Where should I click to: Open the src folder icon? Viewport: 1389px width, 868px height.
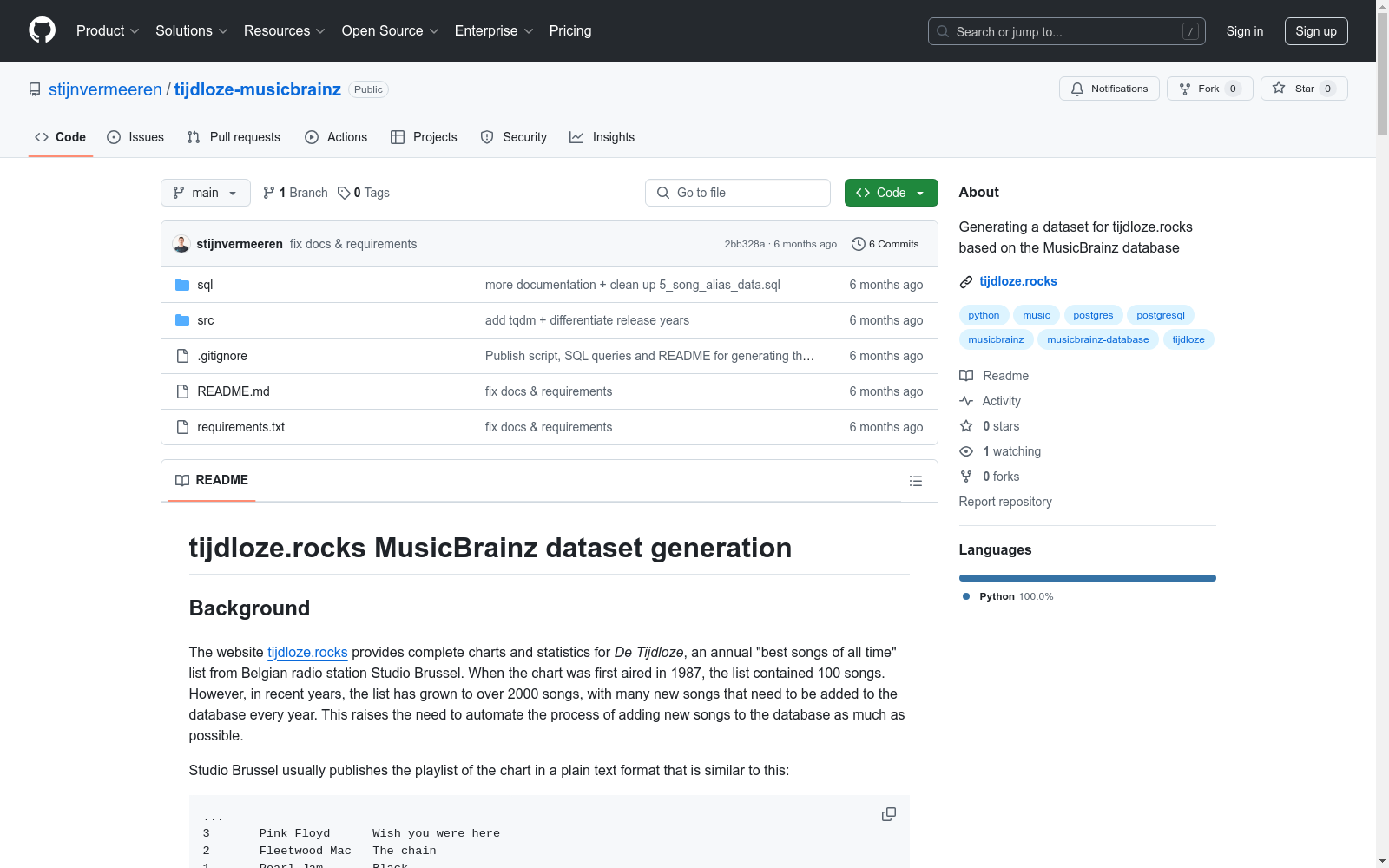[x=182, y=320]
